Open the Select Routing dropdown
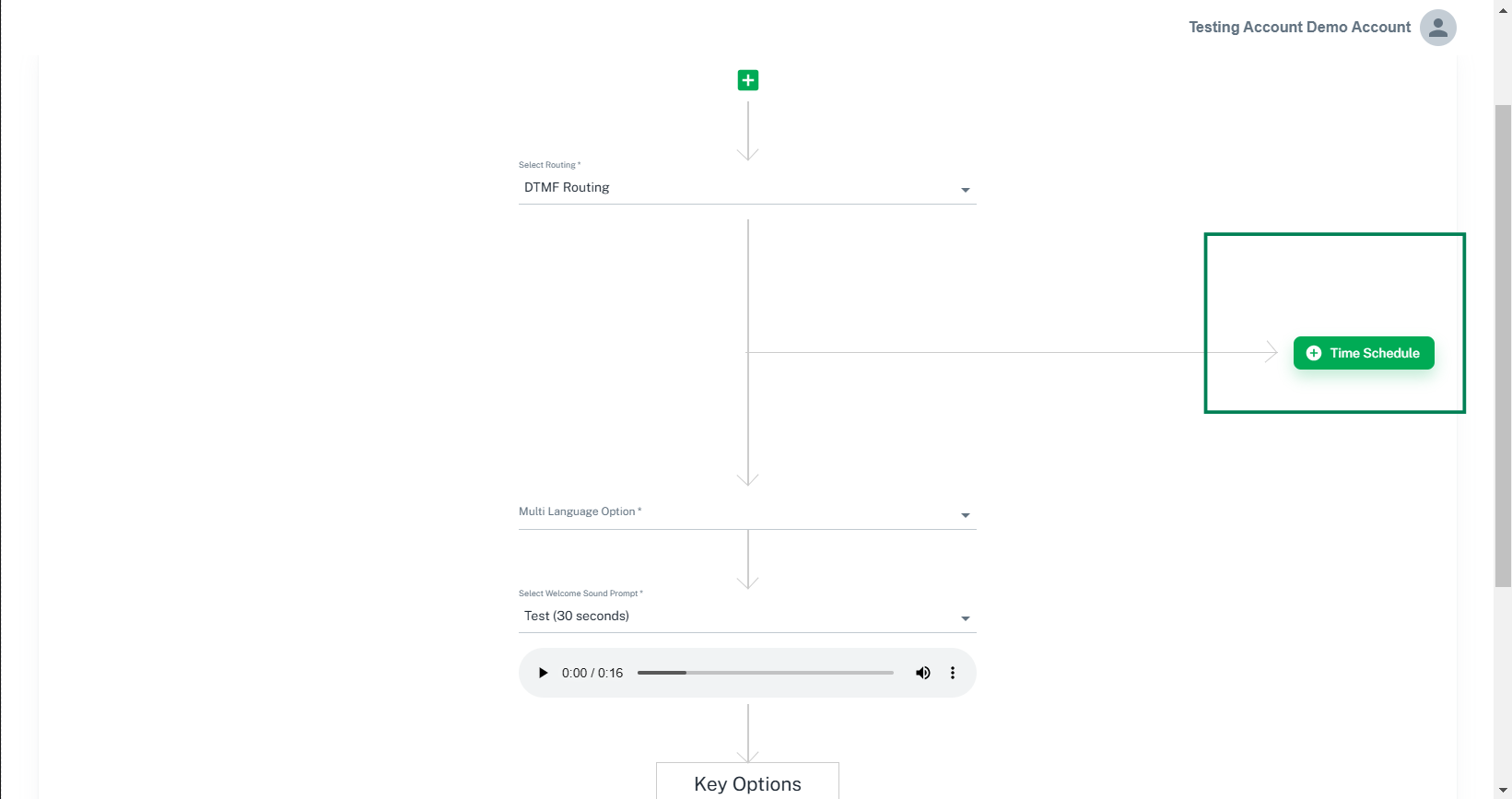This screenshot has width=1512, height=799. point(747,188)
